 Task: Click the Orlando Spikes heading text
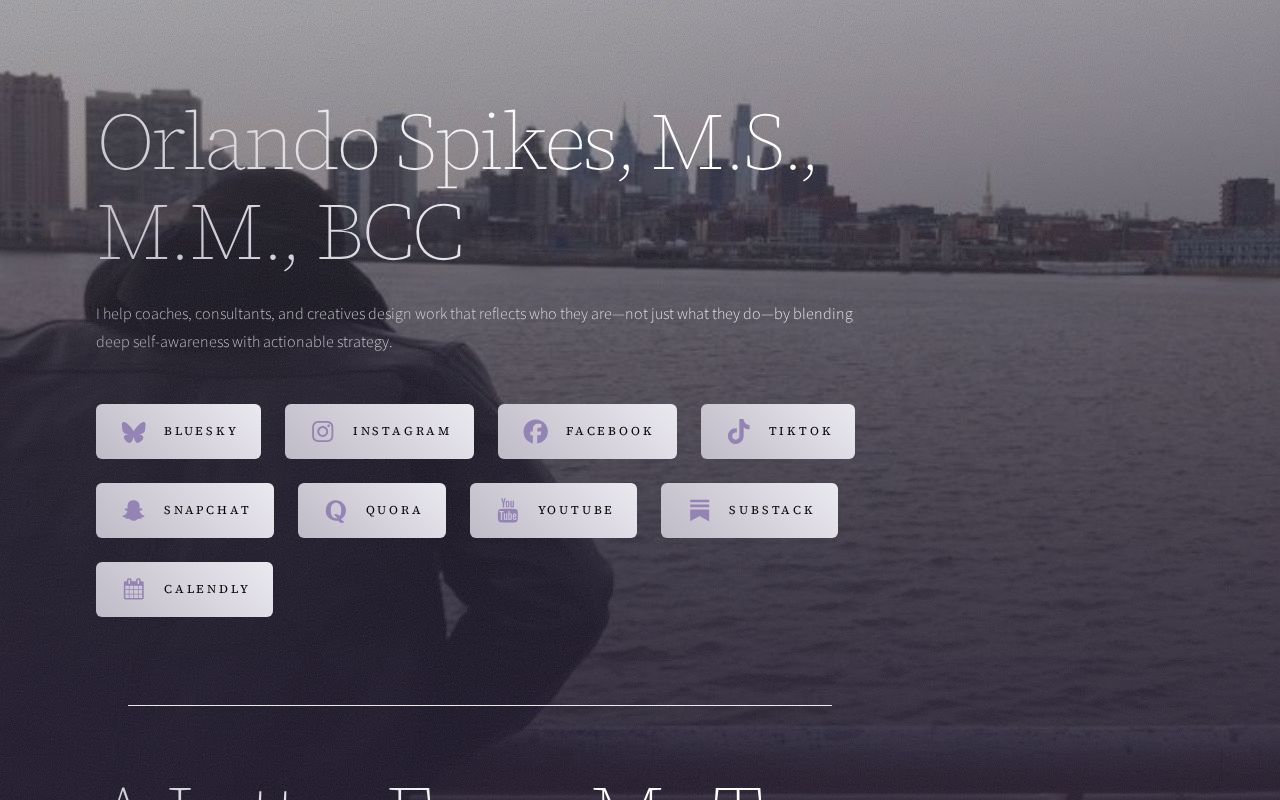point(457,188)
